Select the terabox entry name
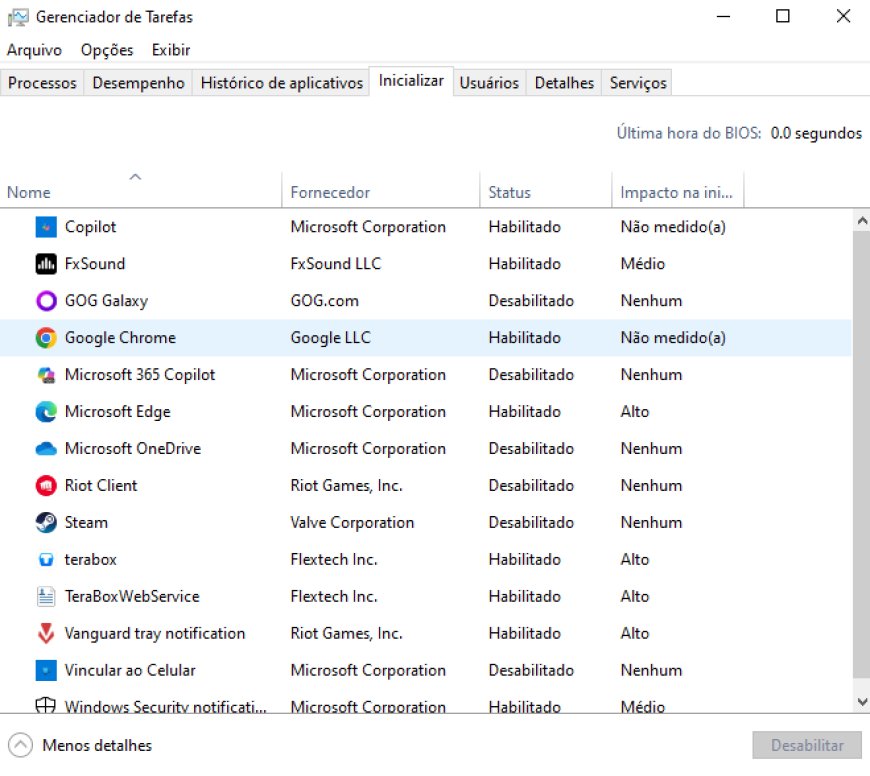870x776 pixels. tap(90, 560)
